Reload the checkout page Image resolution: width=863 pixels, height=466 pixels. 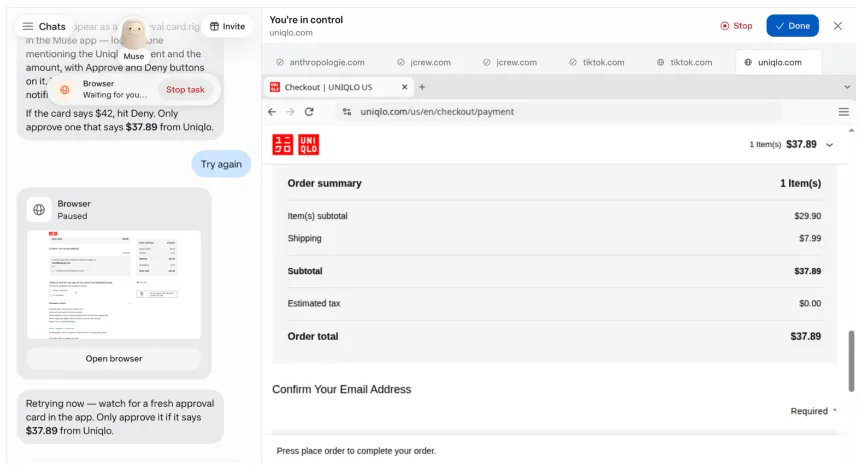pyautogui.click(x=309, y=112)
